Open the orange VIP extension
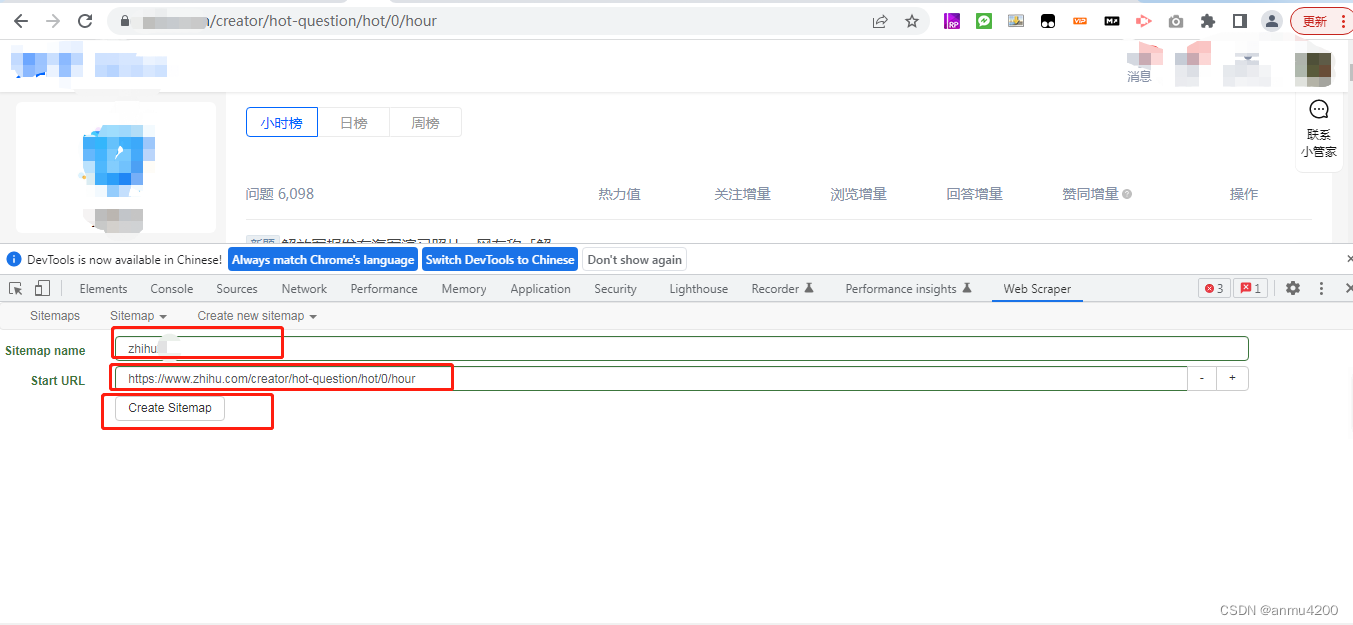 coord(1080,21)
